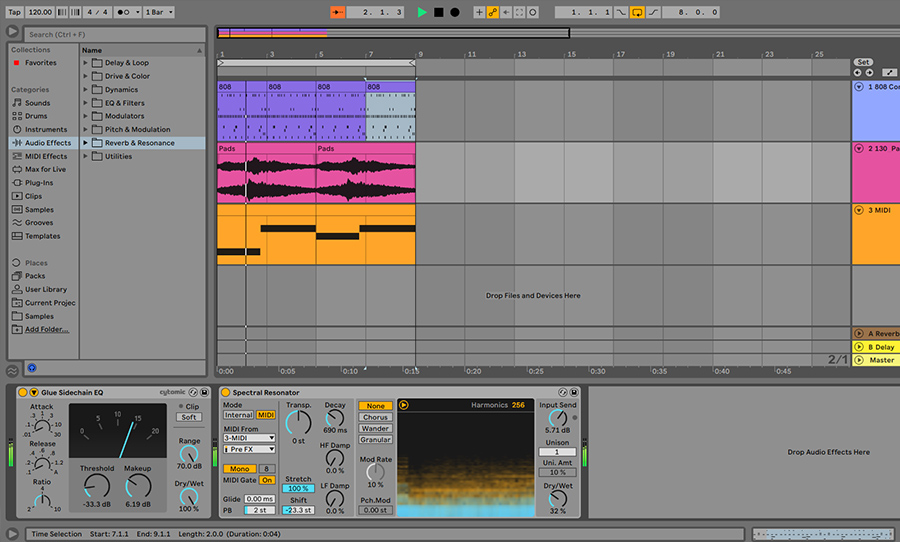
Task: Click the Capture MIDI bracket icon
Action: 519,12
